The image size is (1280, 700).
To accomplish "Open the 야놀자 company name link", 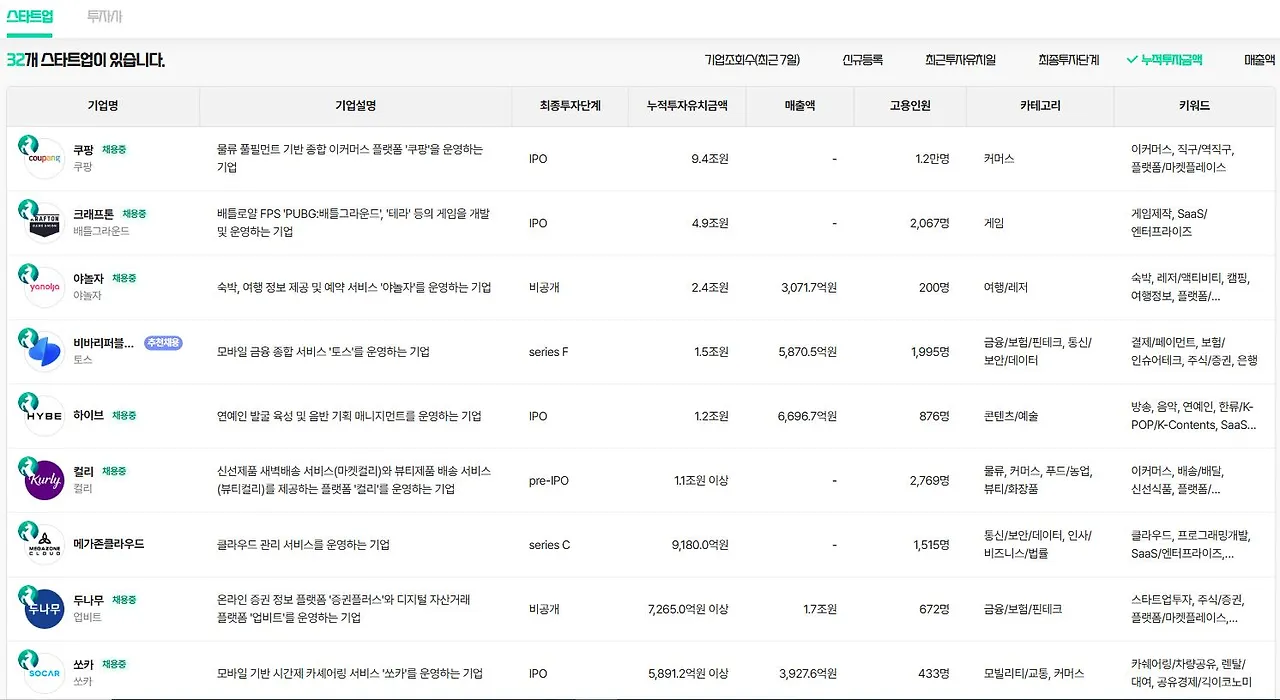I will point(88,278).
